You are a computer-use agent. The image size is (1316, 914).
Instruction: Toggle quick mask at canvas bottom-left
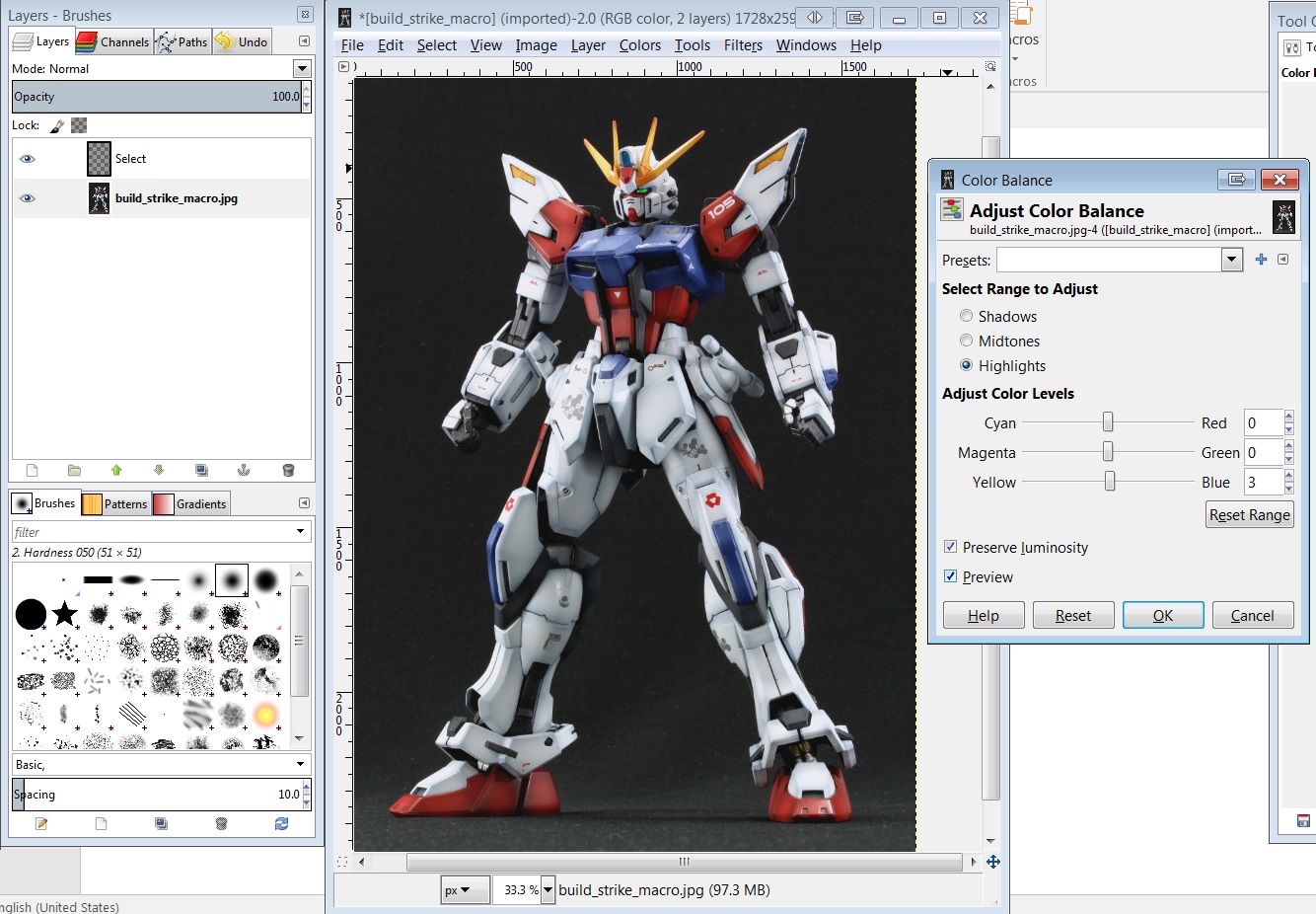pos(342,862)
